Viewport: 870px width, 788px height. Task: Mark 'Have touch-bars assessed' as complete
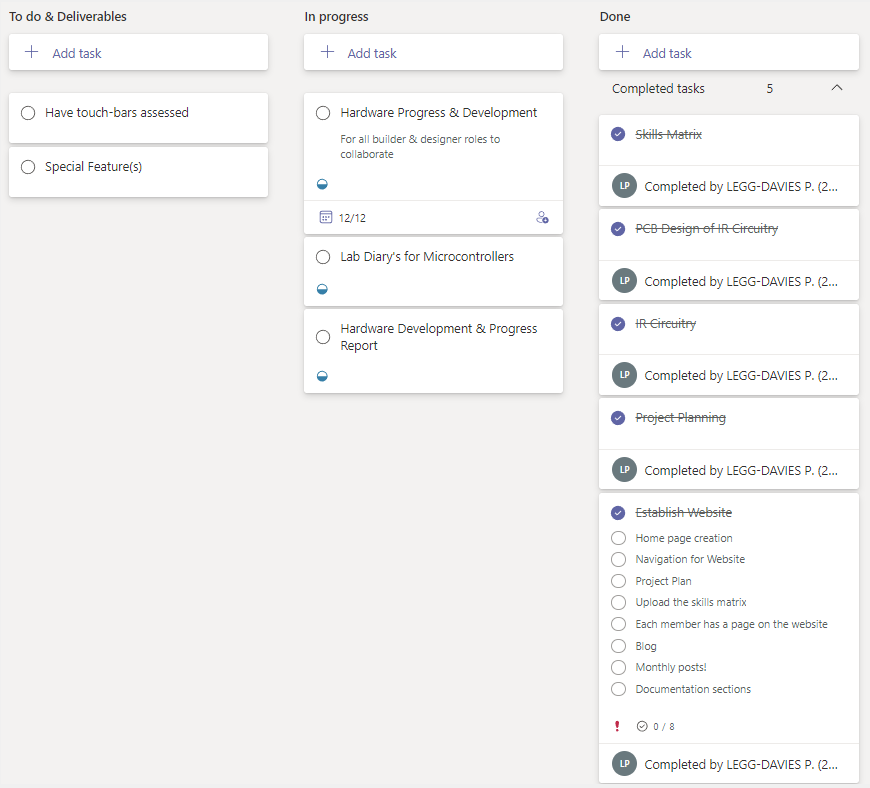click(x=28, y=113)
